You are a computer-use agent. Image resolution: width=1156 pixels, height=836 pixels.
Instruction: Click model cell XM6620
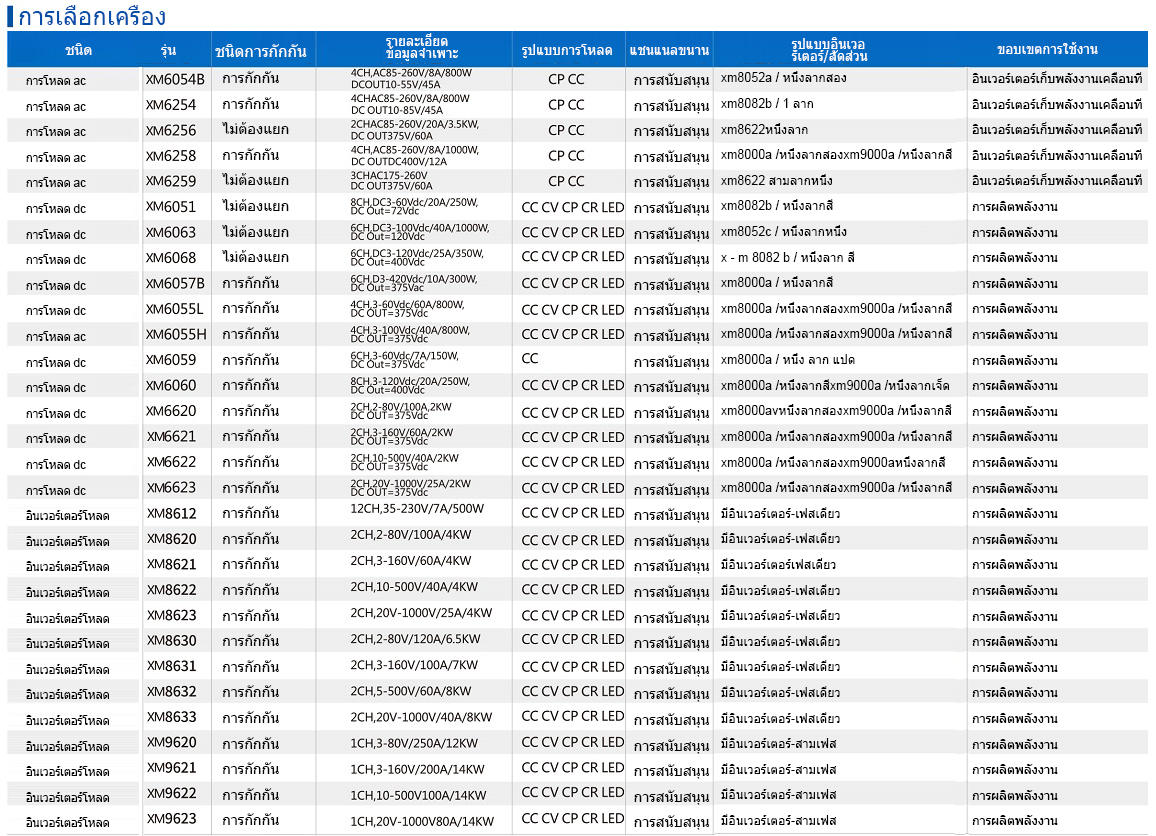tap(171, 411)
